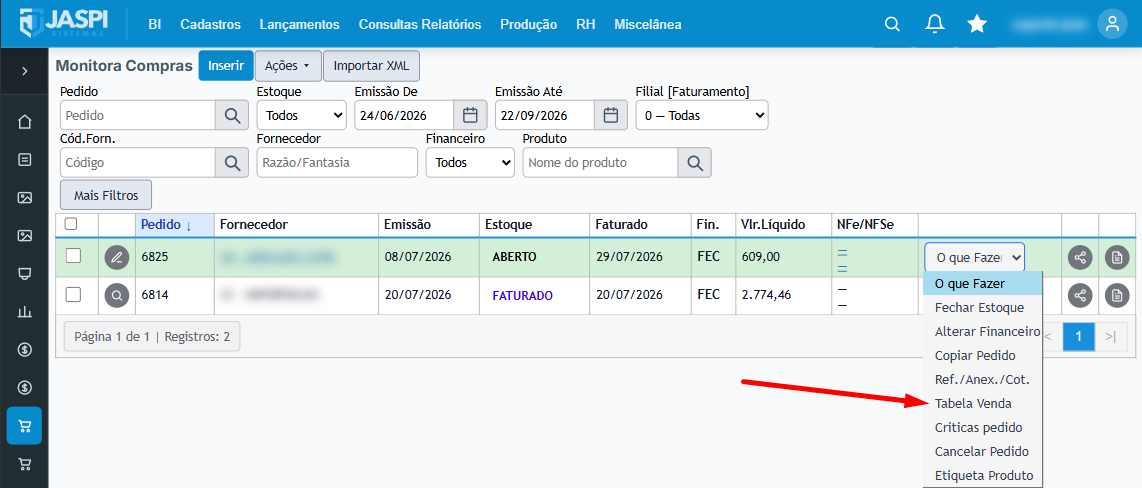Go to page 1 in pagination
Image resolution: width=1142 pixels, height=488 pixels.
1079,336
